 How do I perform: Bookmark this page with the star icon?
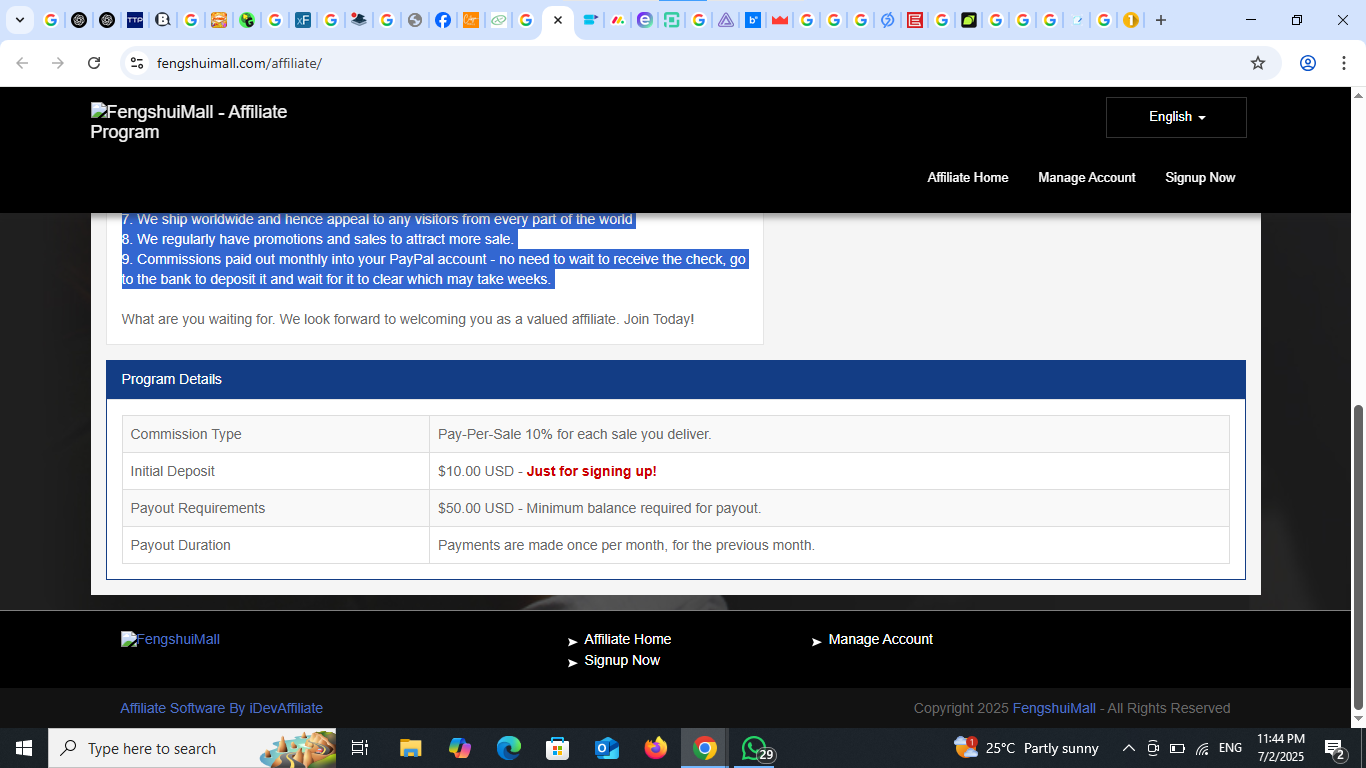pos(1258,63)
